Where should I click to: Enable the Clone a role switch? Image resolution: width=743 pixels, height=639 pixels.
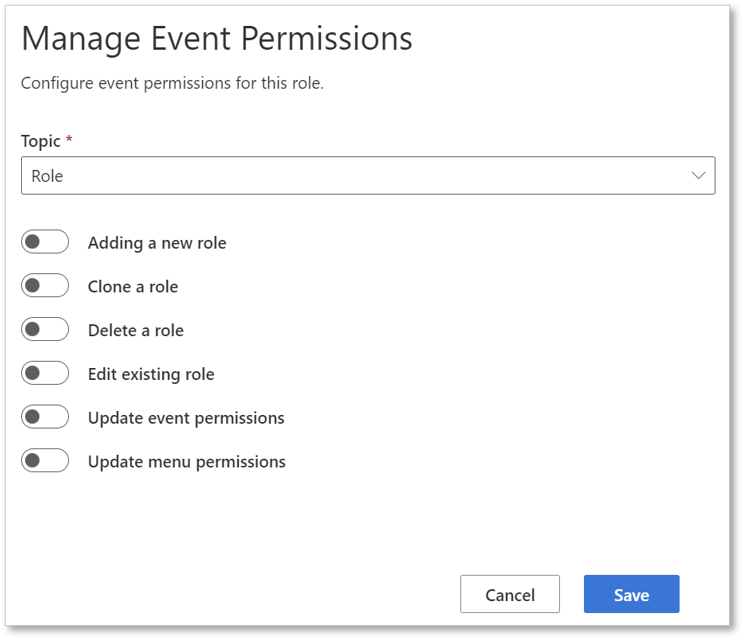[x=45, y=286]
